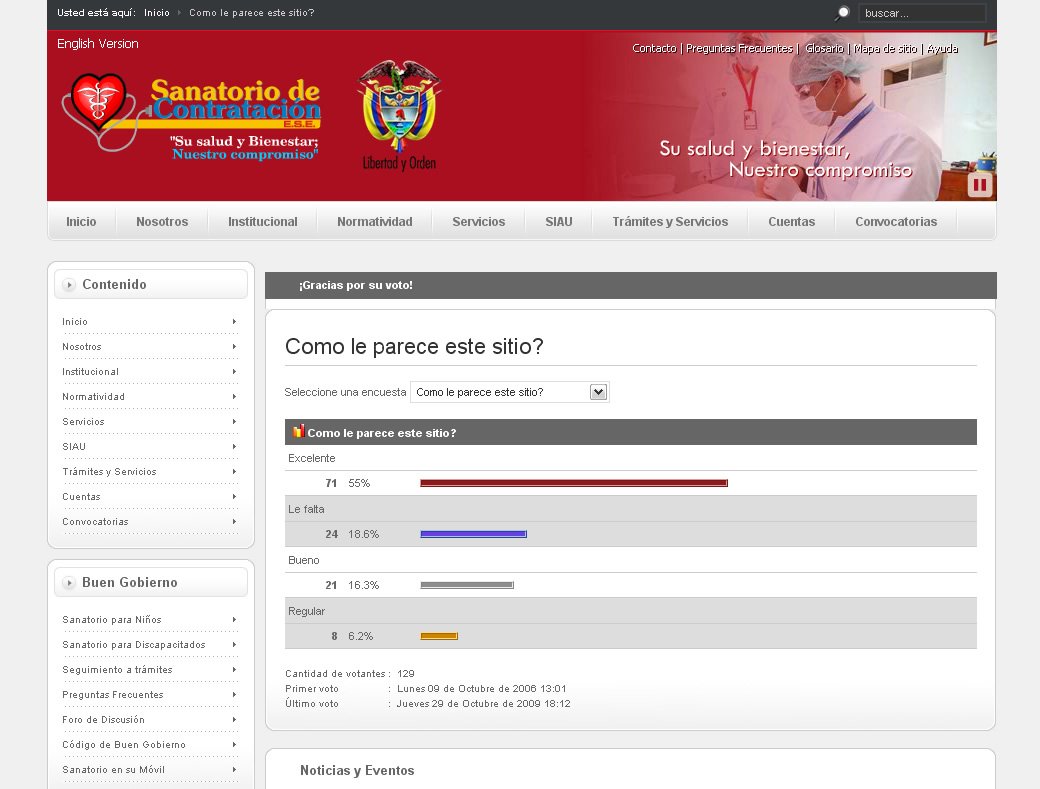Viewport: 1040px width, 789px height.
Task: Pause the banner slideshow
Action: (979, 184)
